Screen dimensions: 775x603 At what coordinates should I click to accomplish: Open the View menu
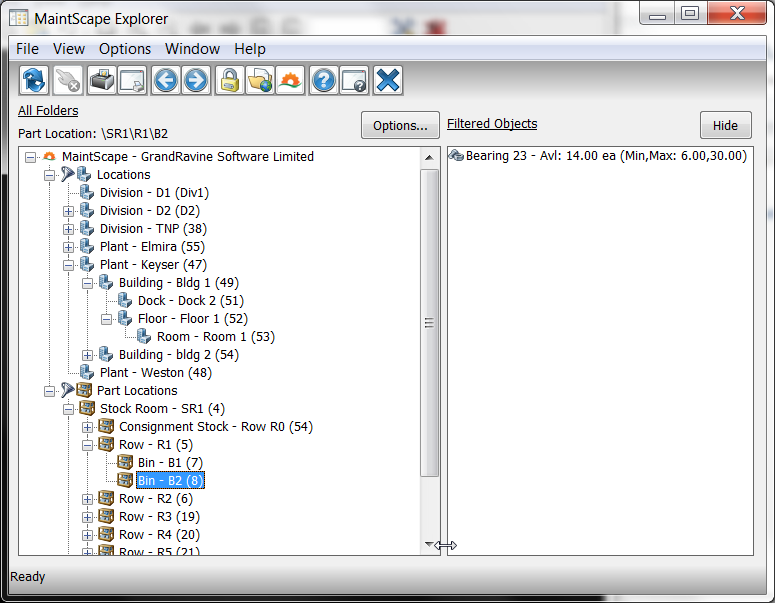pyautogui.click(x=69, y=49)
